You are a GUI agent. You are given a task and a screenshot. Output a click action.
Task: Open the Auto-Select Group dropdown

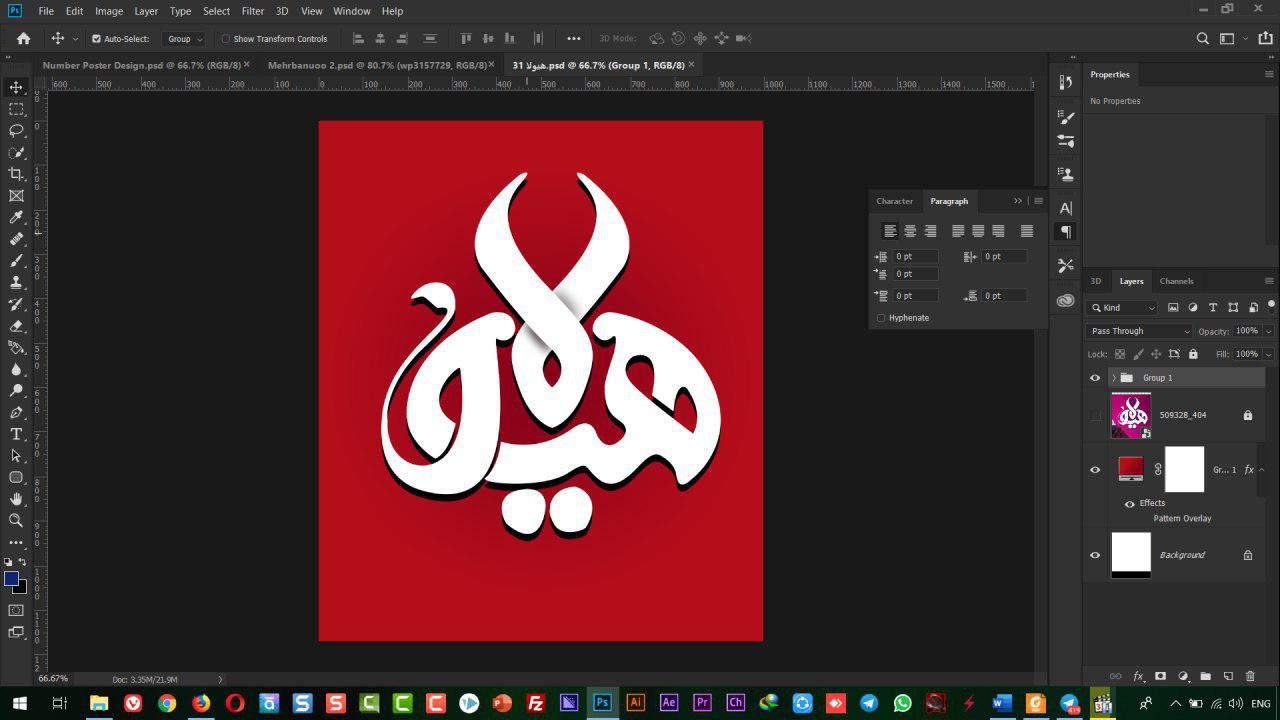point(184,39)
